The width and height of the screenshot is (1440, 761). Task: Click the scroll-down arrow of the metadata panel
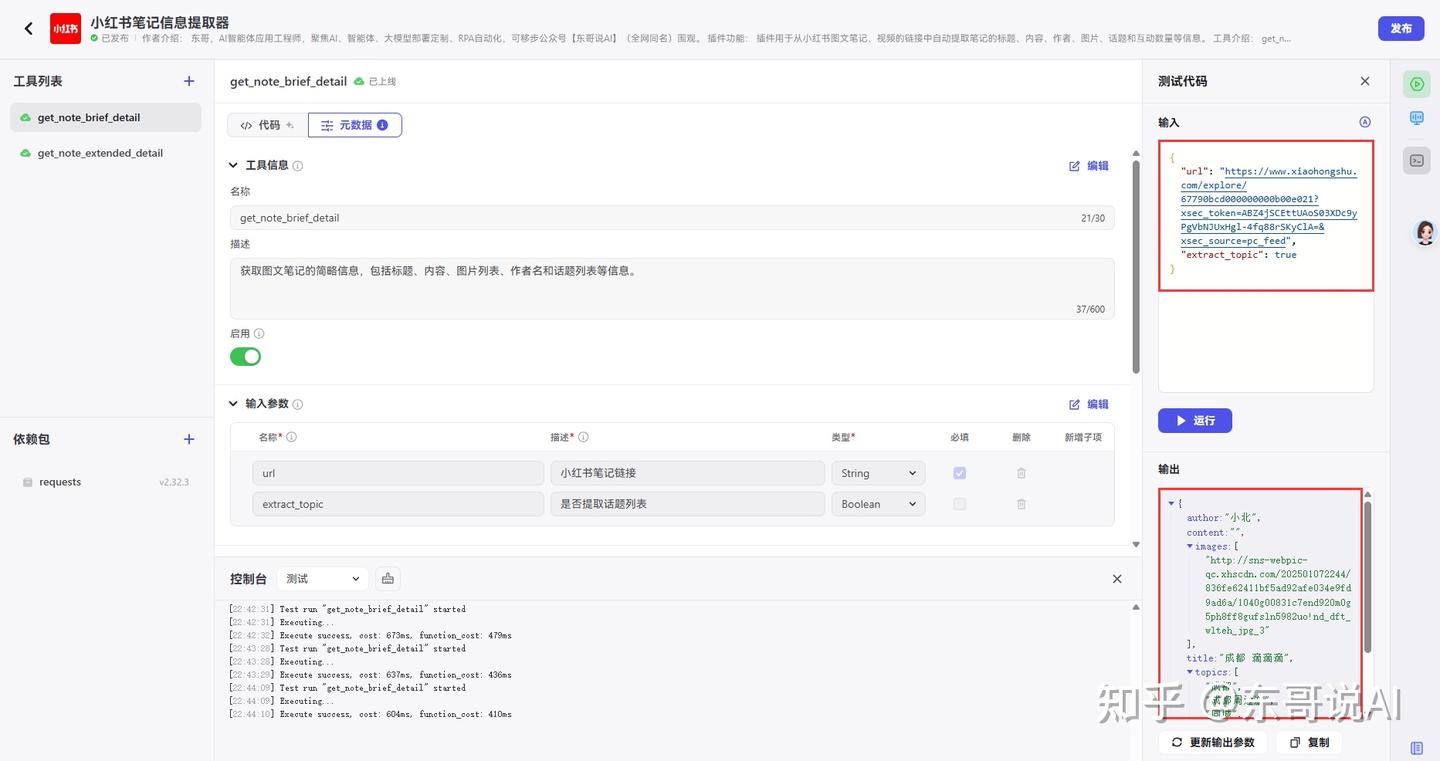pyautogui.click(x=1136, y=545)
